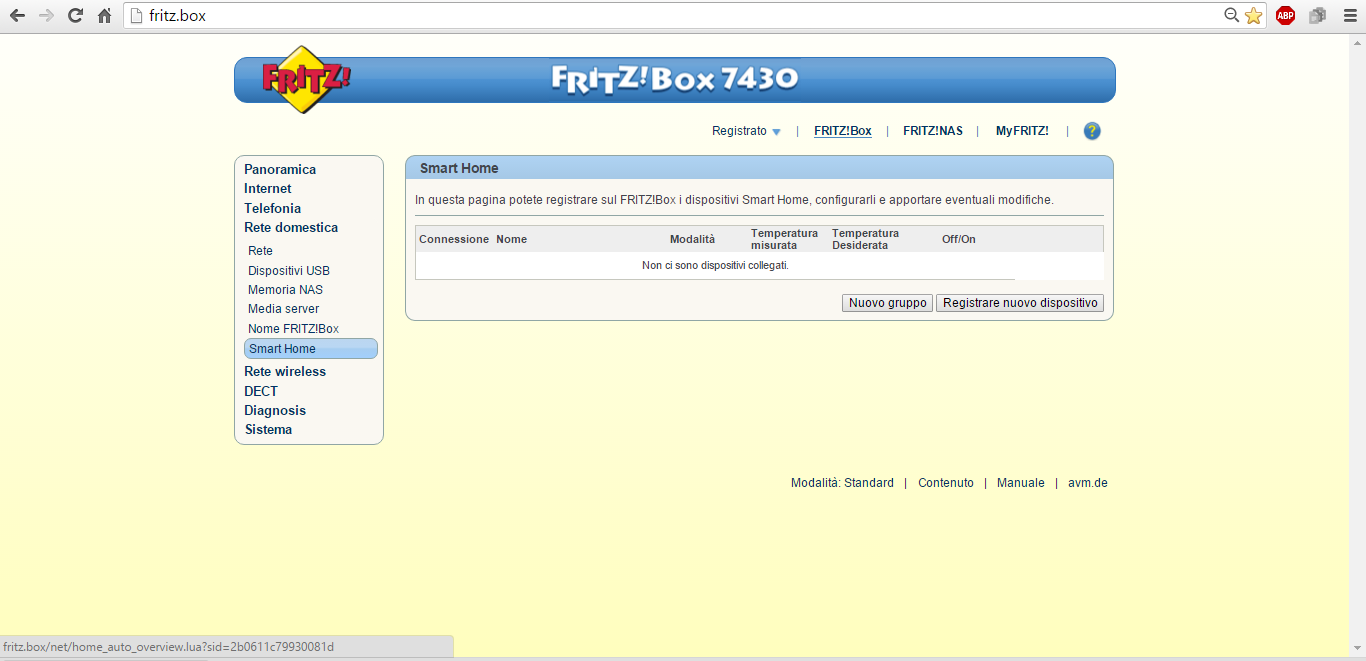
Task: Click the Nuovo gruppo button
Action: tap(887, 303)
